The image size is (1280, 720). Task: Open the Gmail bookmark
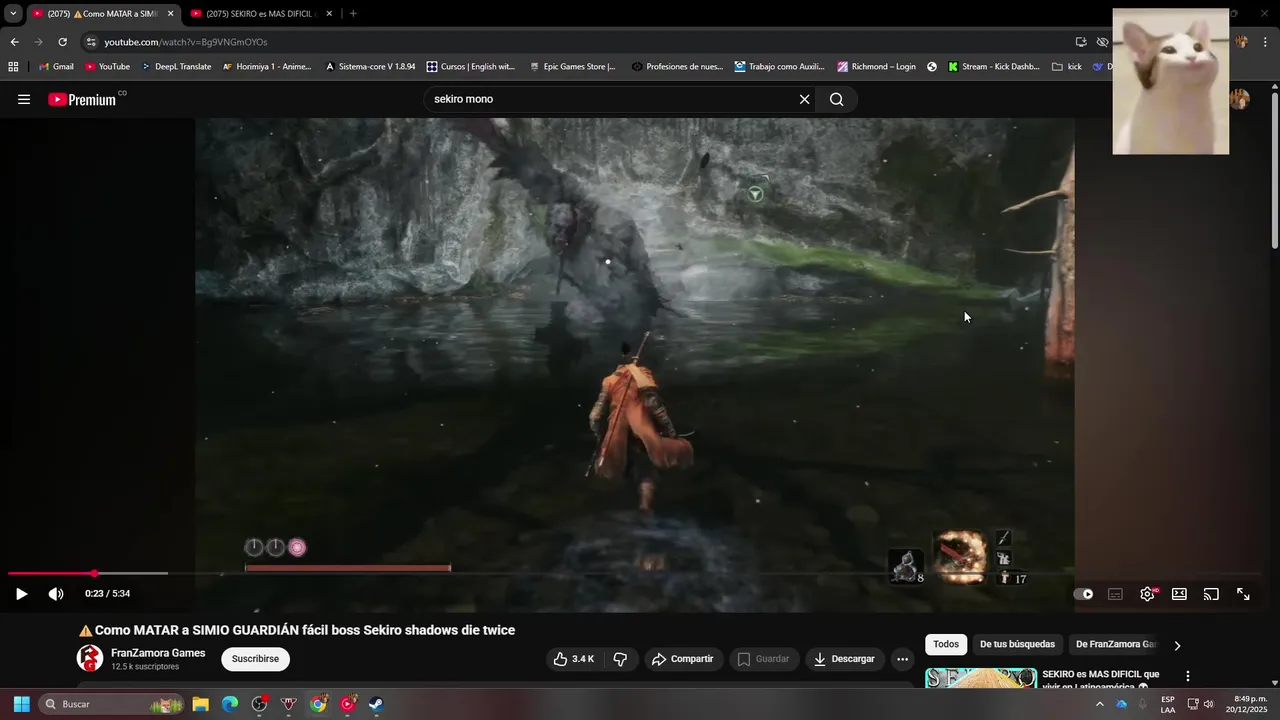click(56, 67)
